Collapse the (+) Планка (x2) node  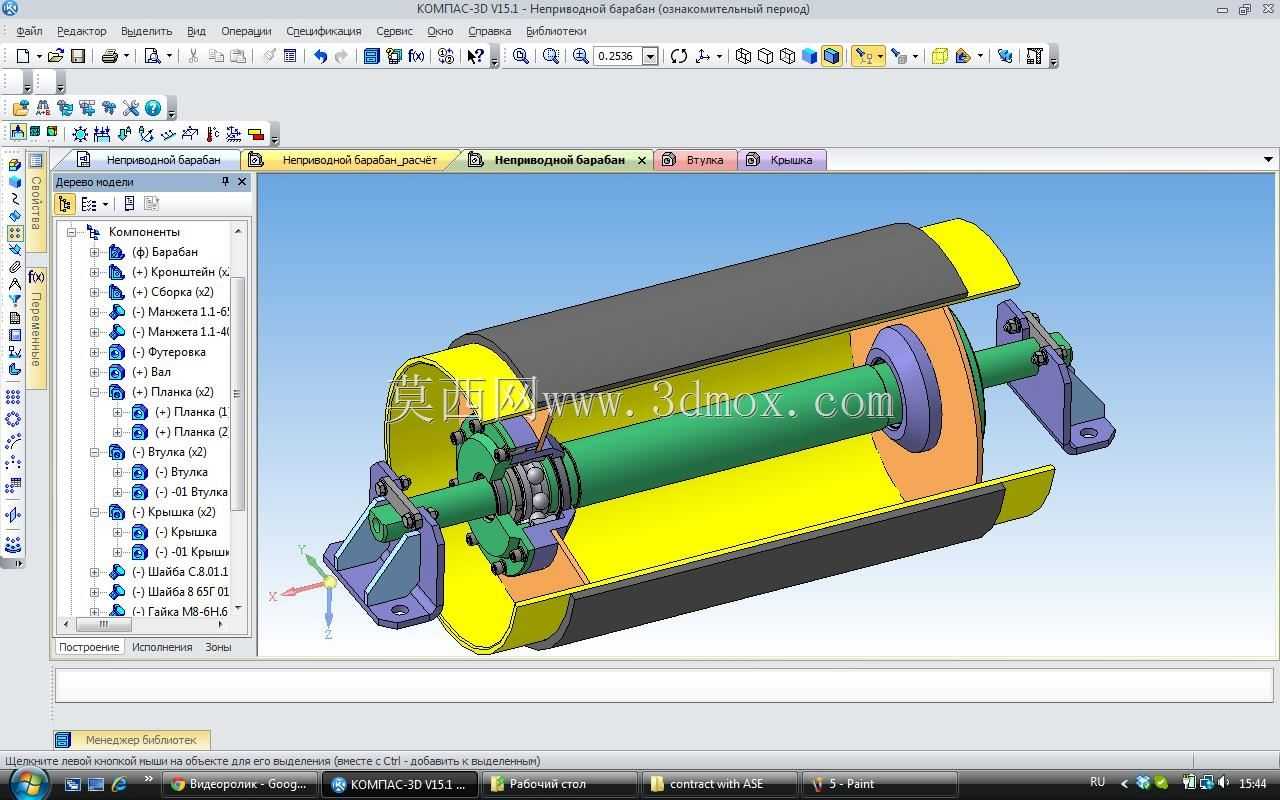(95, 392)
